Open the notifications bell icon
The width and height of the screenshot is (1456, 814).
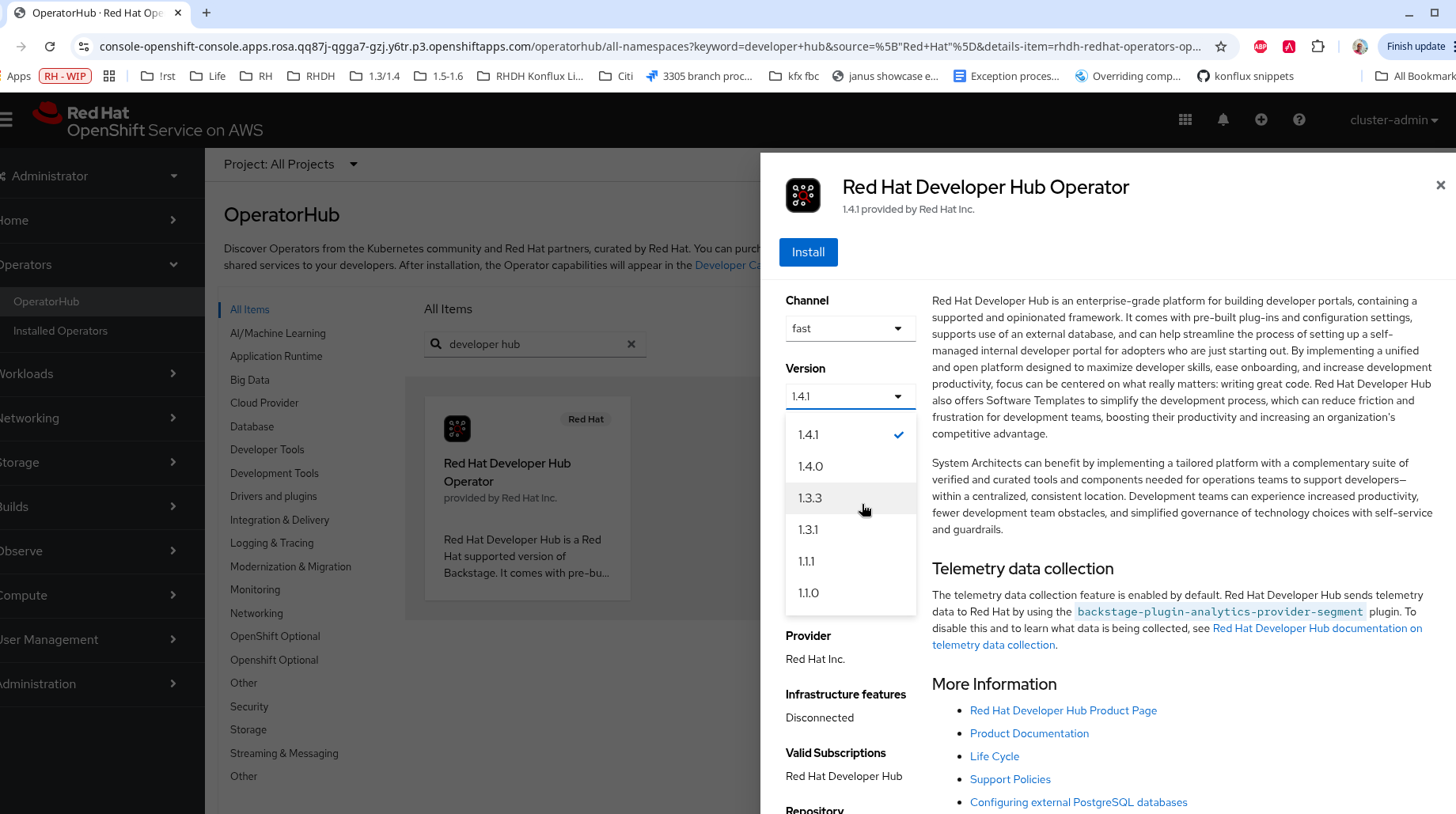1223,119
